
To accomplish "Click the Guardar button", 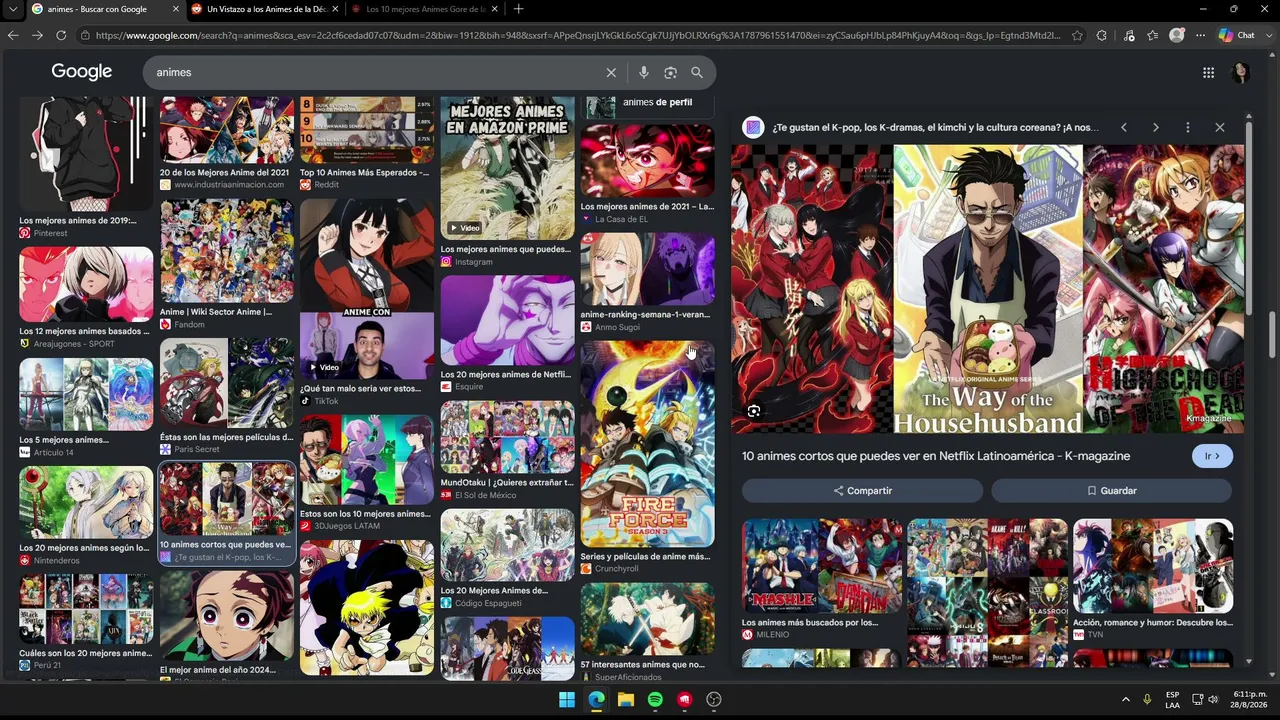I will (1111, 491).
